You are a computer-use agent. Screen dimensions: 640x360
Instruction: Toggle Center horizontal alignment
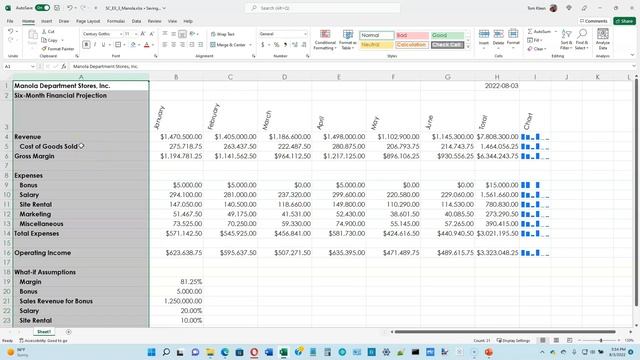point(173,44)
